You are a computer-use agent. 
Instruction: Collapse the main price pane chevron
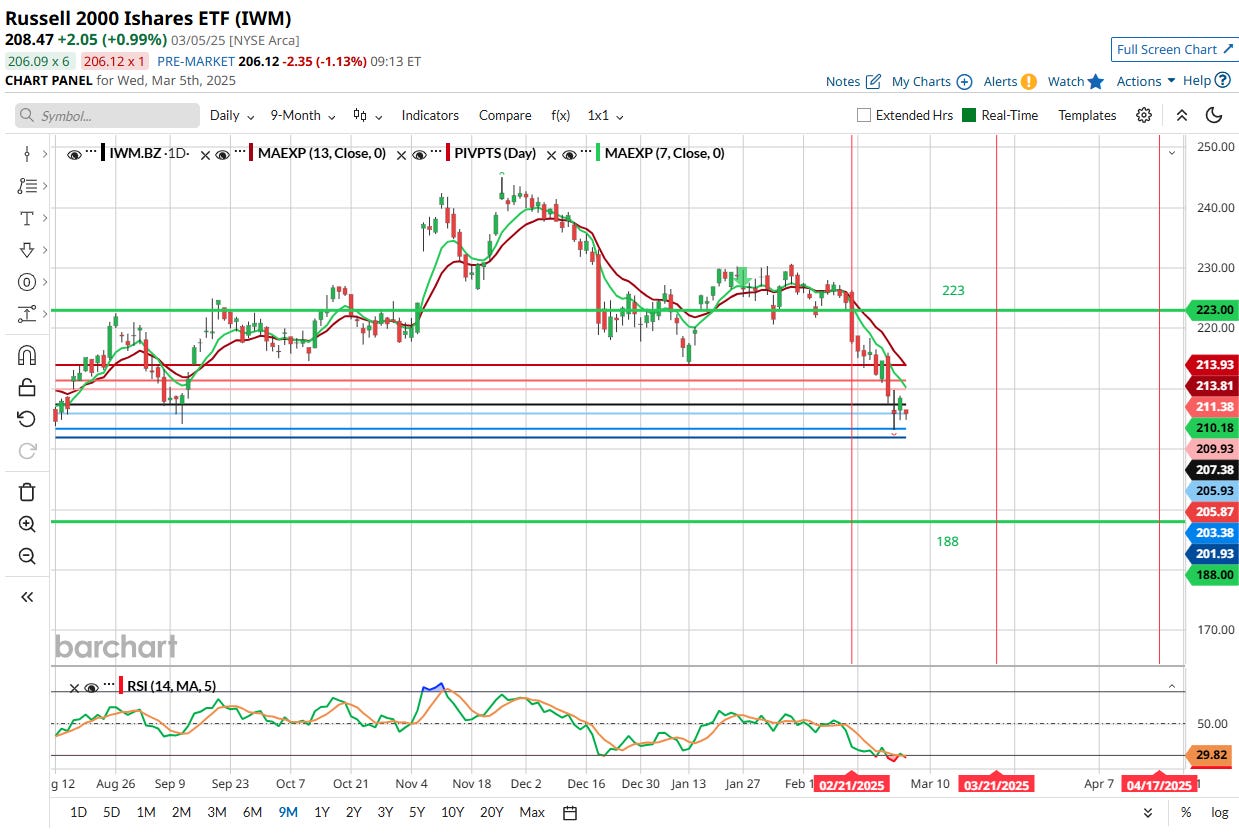[1171, 152]
